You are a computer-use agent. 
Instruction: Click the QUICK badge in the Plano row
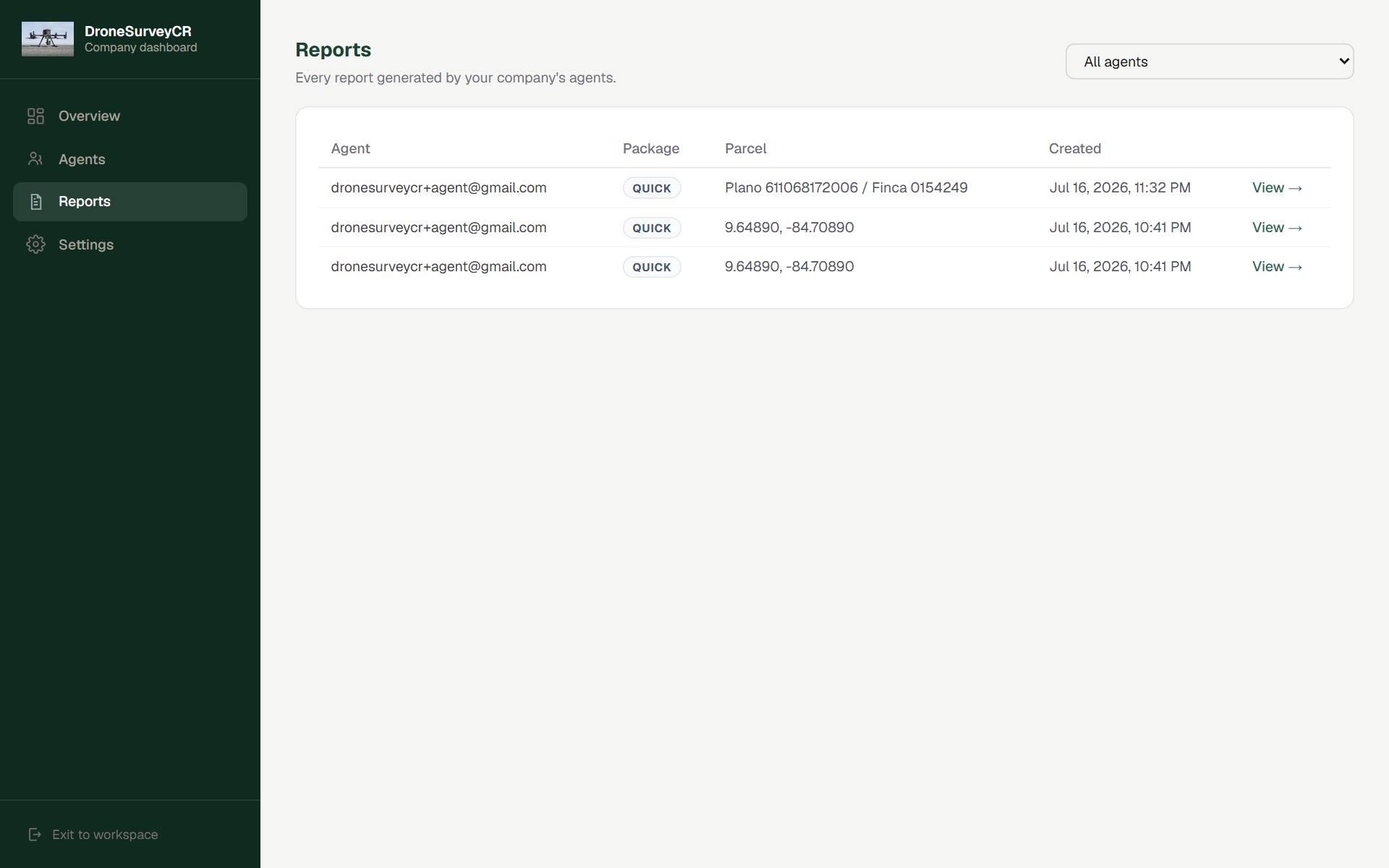(x=652, y=188)
